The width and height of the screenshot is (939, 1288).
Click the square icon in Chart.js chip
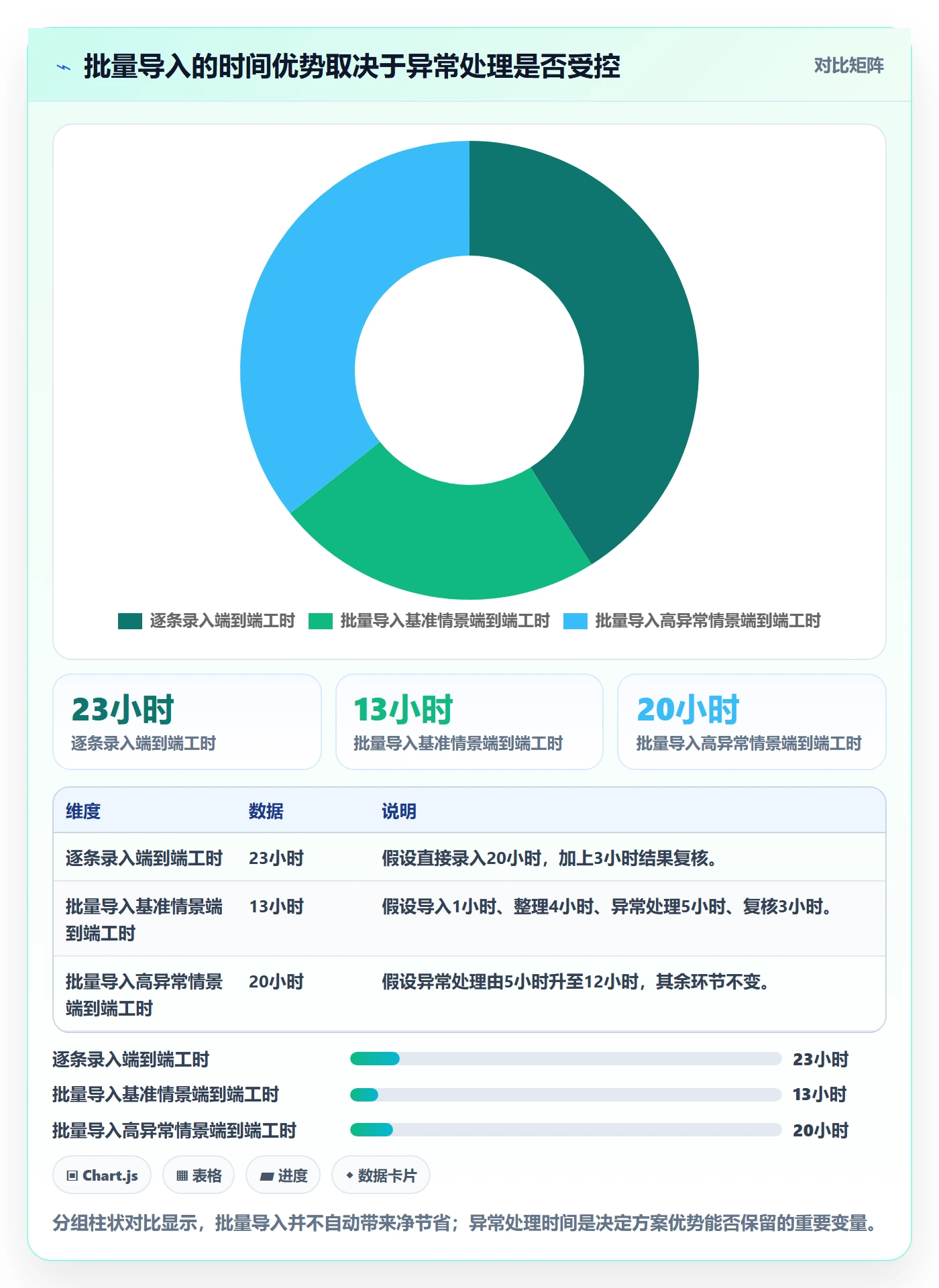(72, 1175)
